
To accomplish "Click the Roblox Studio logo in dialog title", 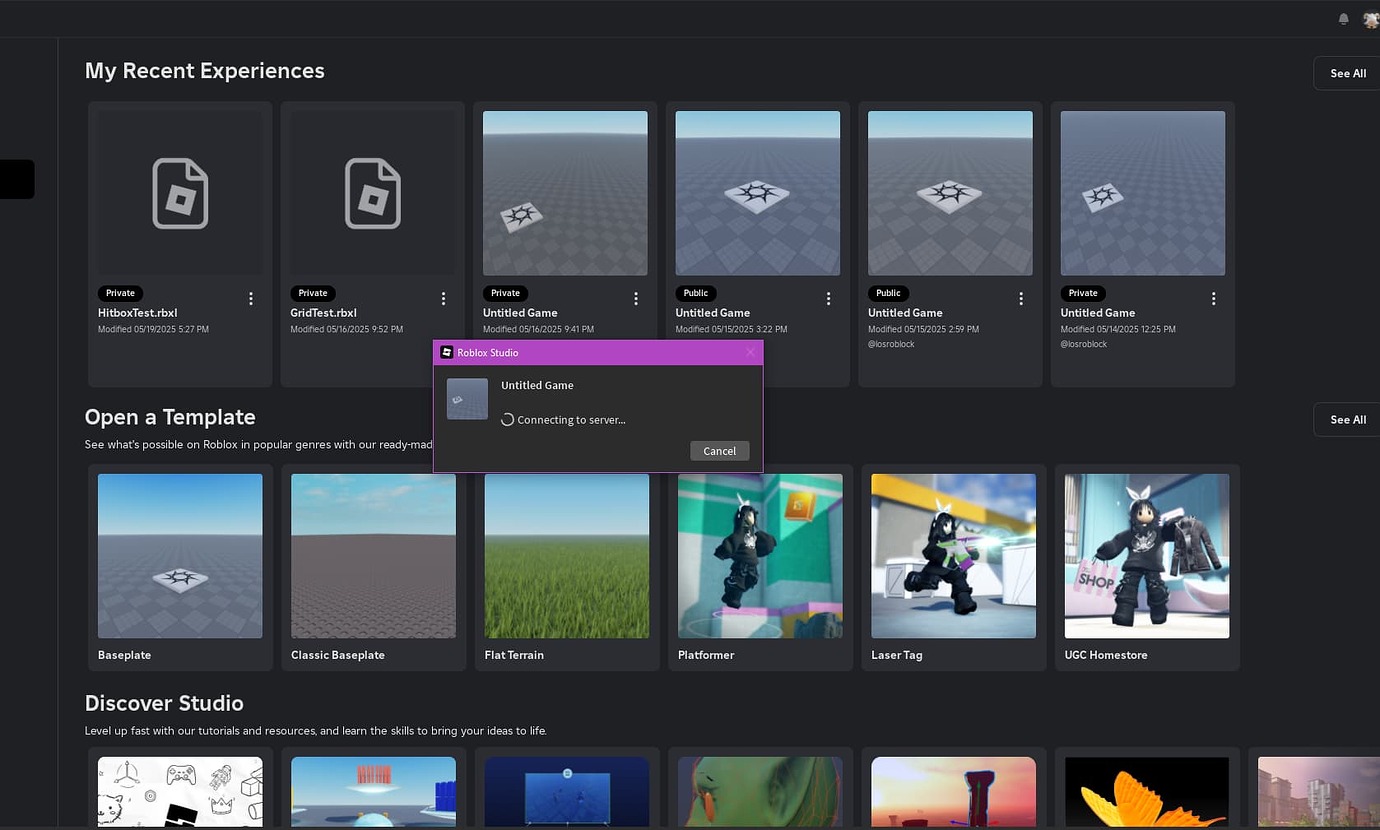I will [447, 352].
